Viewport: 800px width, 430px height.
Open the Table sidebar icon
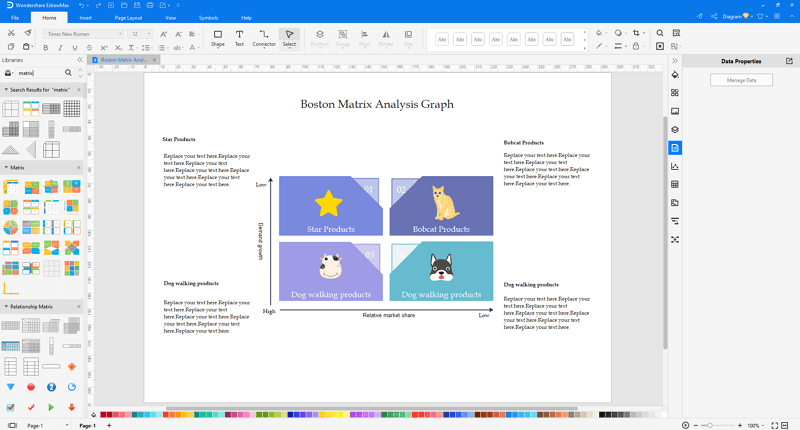675,185
